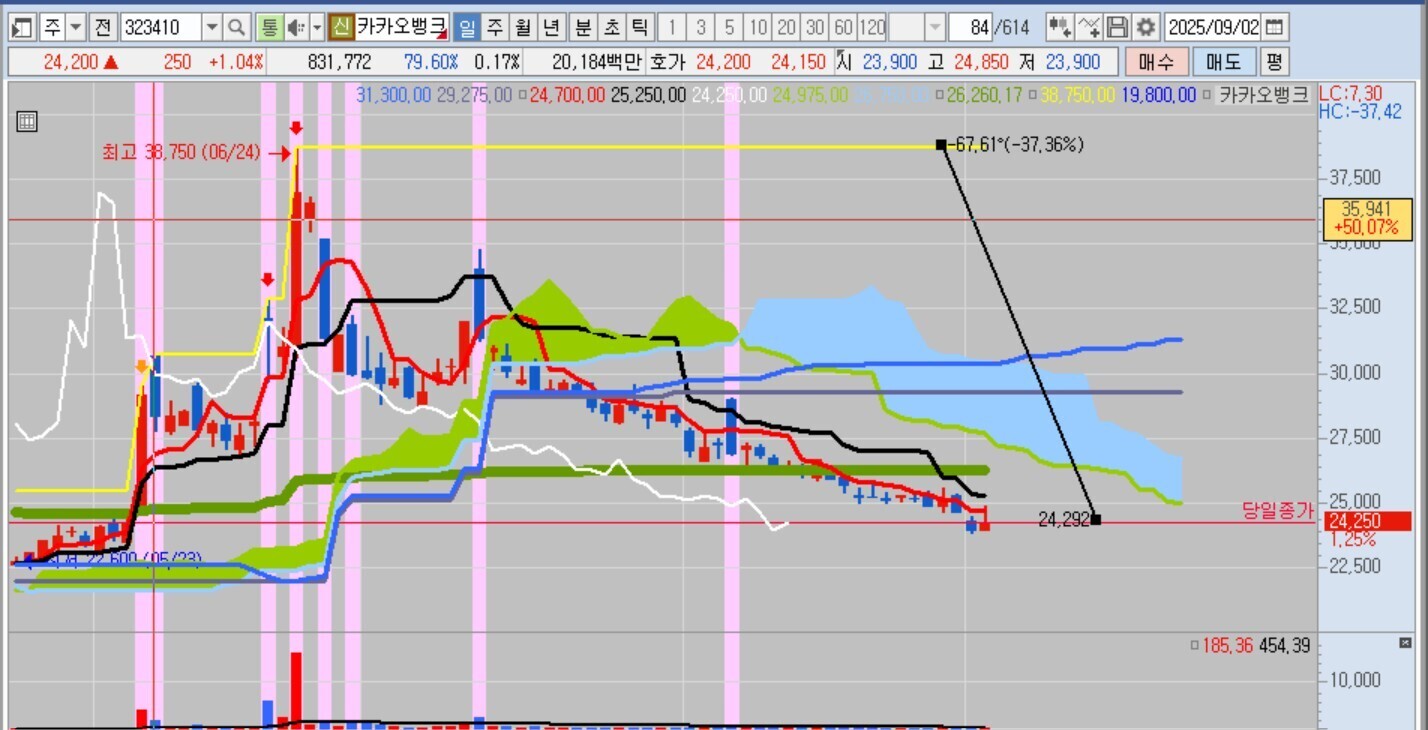
Task: Select the 분 minute chart tab
Action: (x=582, y=27)
